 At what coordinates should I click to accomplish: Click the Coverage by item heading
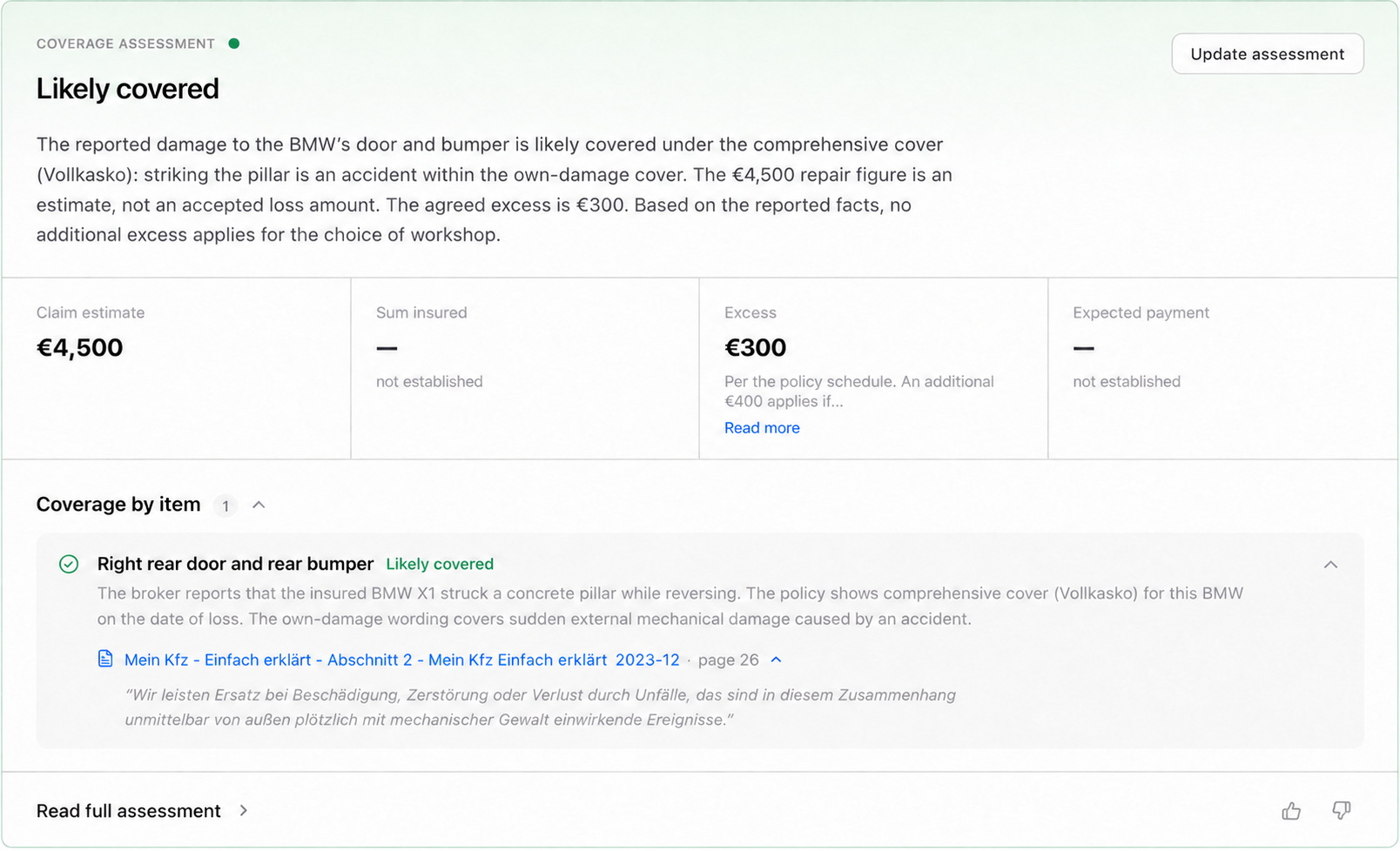pos(118,505)
